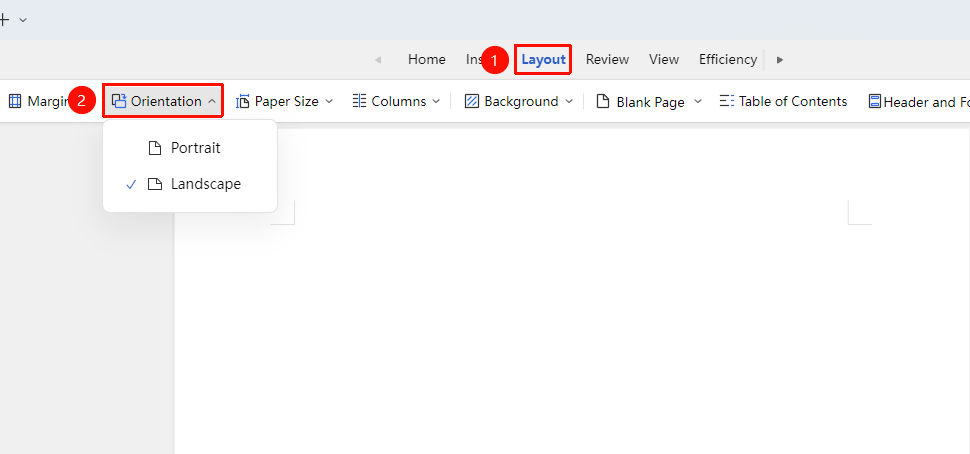Viewport: 970px width, 454px height.
Task: Click the Landscape page icon
Action: [155, 184]
